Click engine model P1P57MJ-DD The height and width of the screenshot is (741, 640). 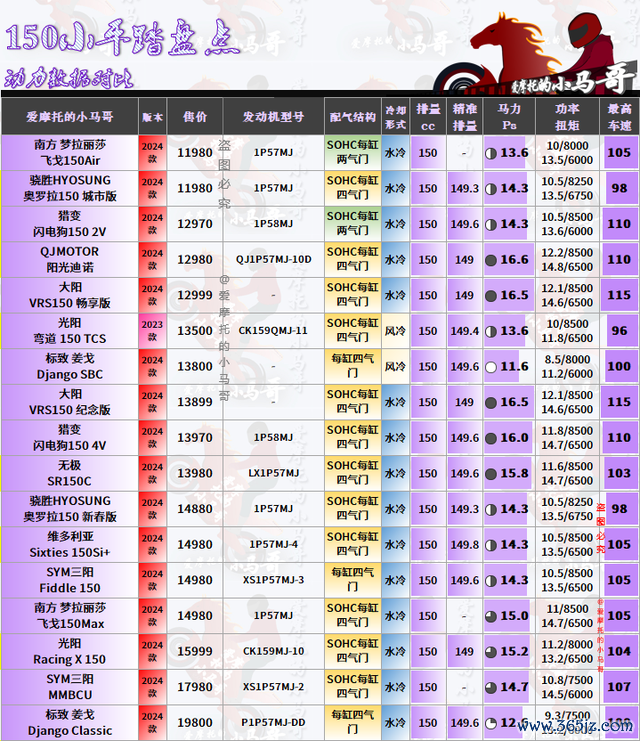click(x=274, y=723)
